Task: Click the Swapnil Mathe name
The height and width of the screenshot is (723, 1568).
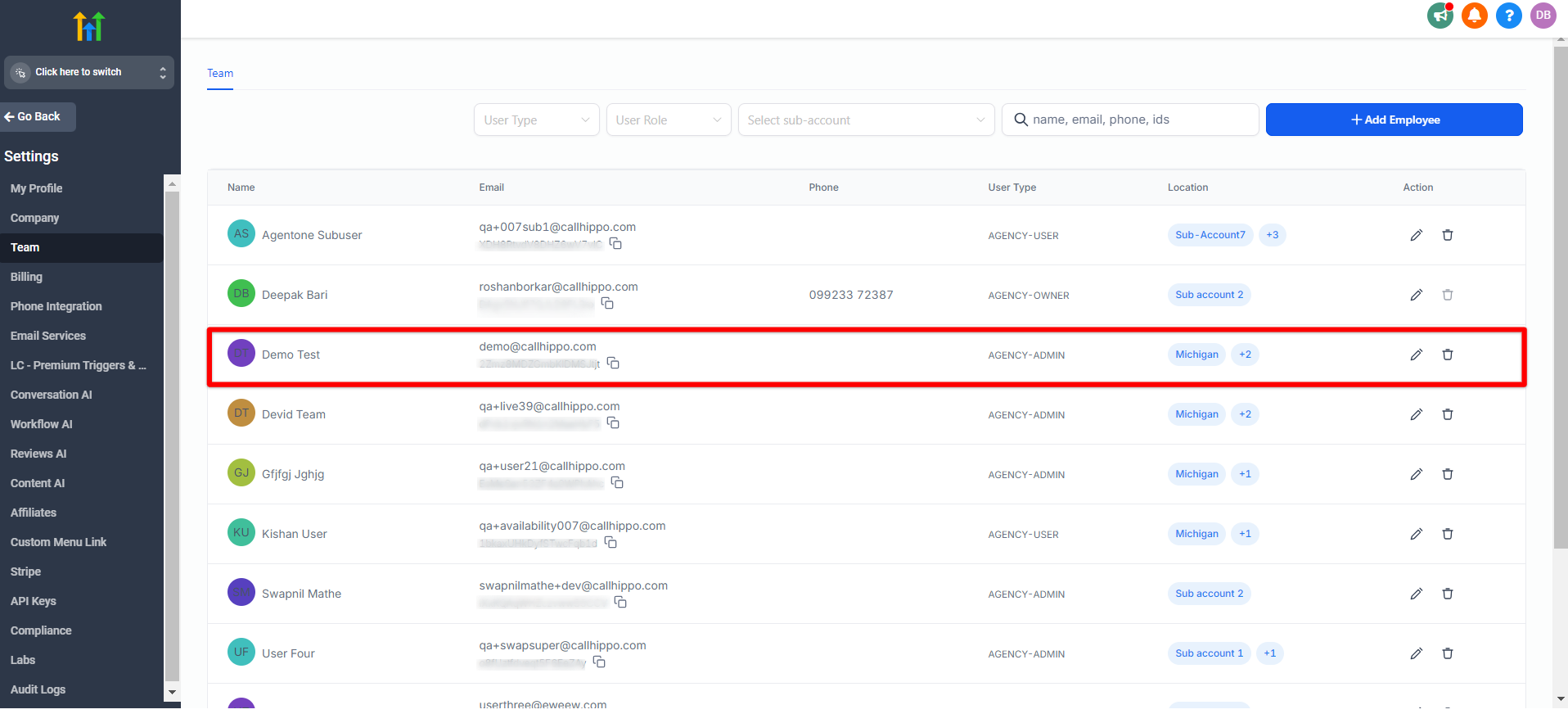Action: click(x=302, y=594)
